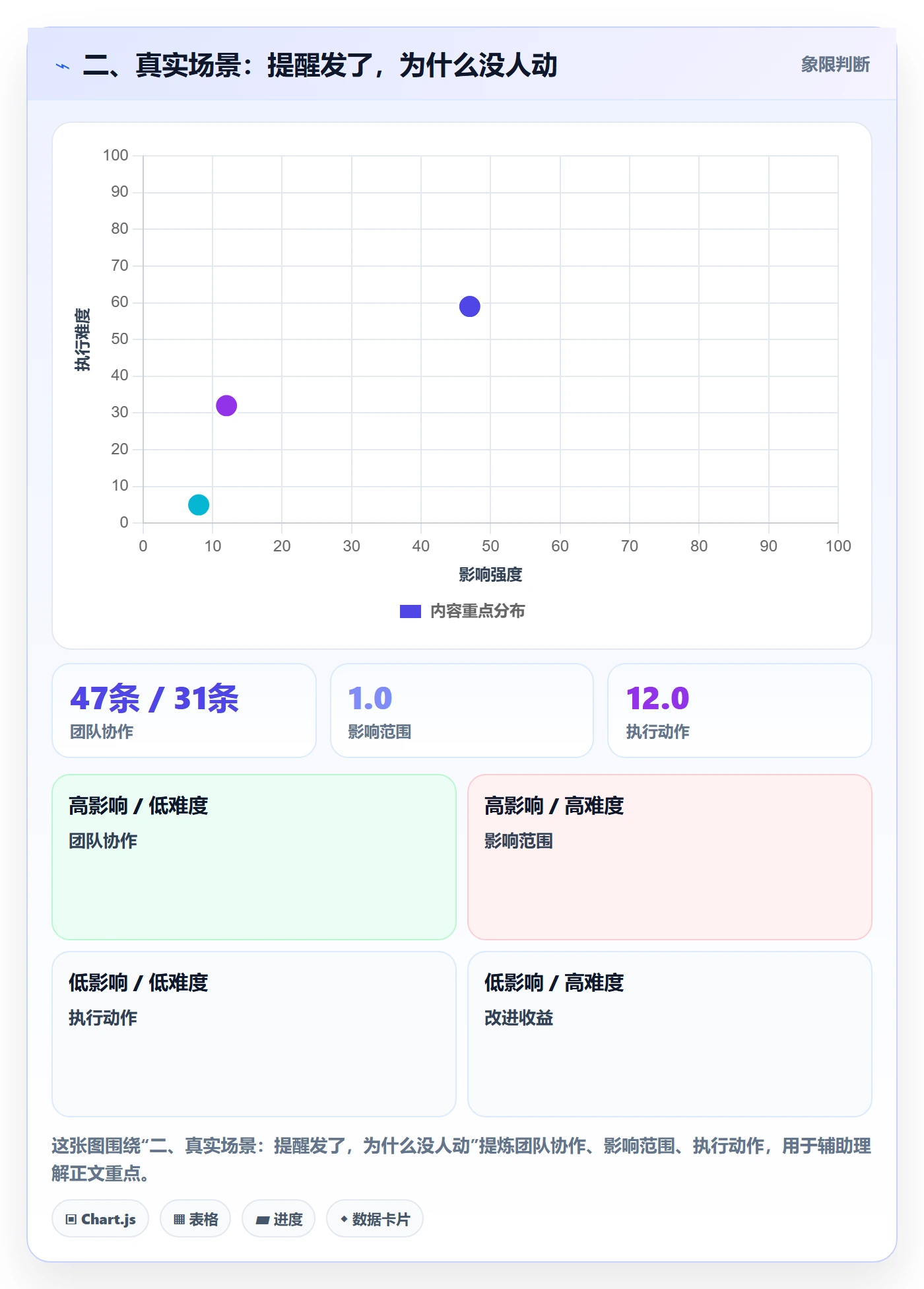Click 执行动作 text in the 低影响 / 低难度 card
Screen dimensions: 924x1289
point(103,1018)
